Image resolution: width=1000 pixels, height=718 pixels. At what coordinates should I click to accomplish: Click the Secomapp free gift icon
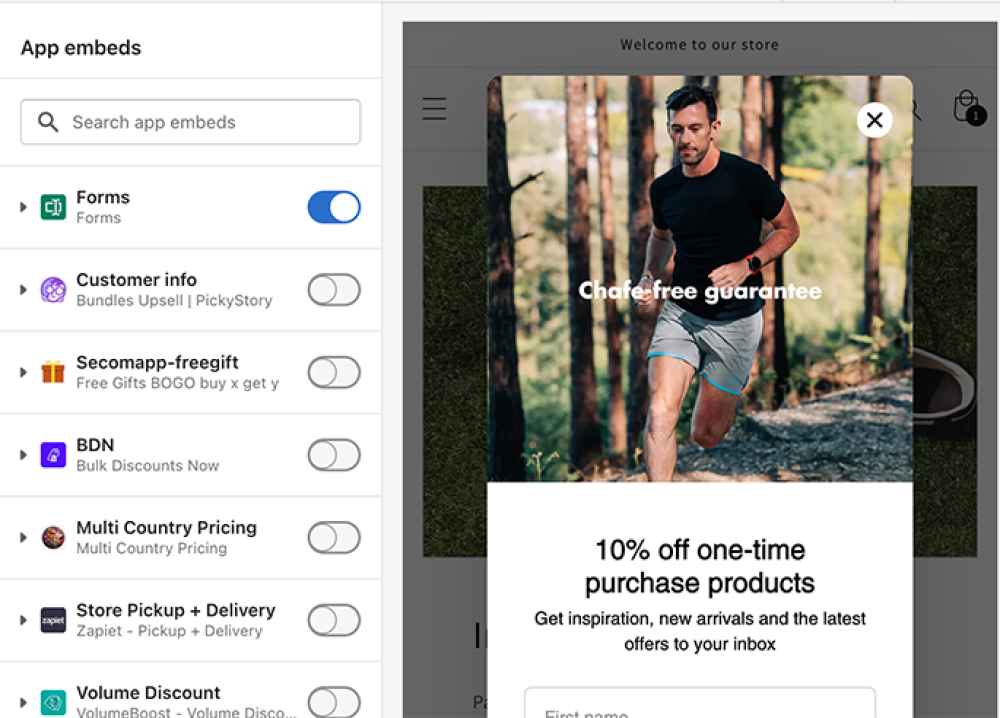click(x=53, y=372)
